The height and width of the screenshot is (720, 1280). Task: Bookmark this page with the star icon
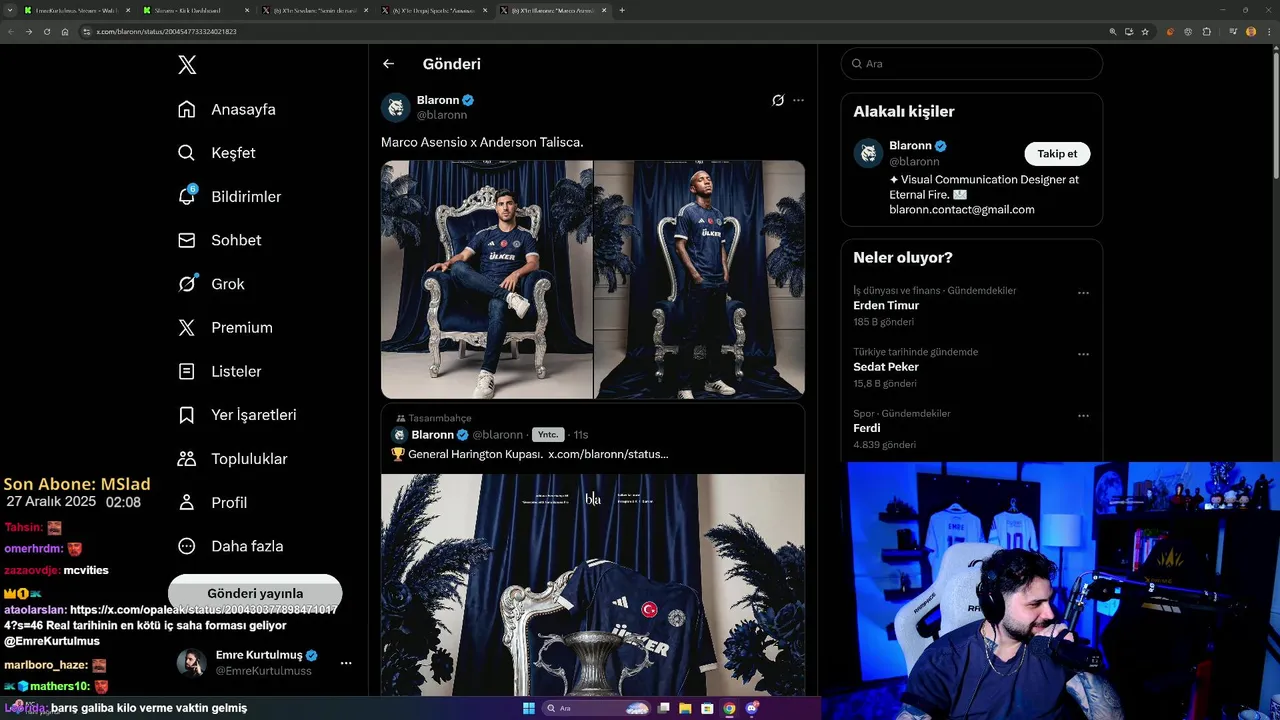coord(1145,32)
